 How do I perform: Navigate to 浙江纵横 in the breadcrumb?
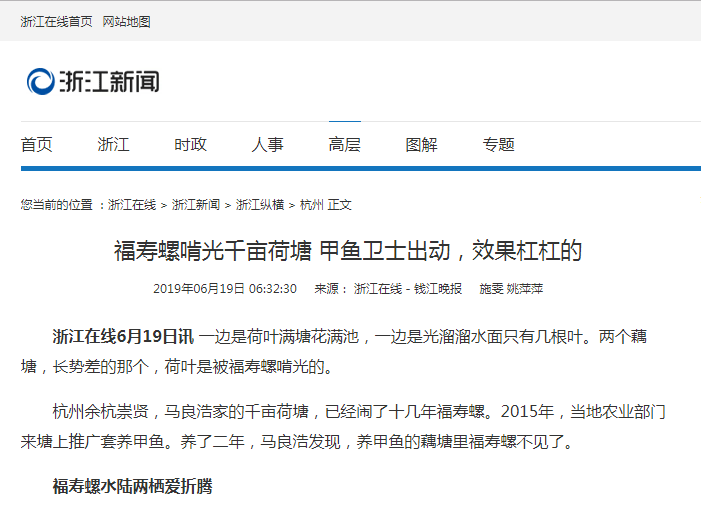coord(260,205)
